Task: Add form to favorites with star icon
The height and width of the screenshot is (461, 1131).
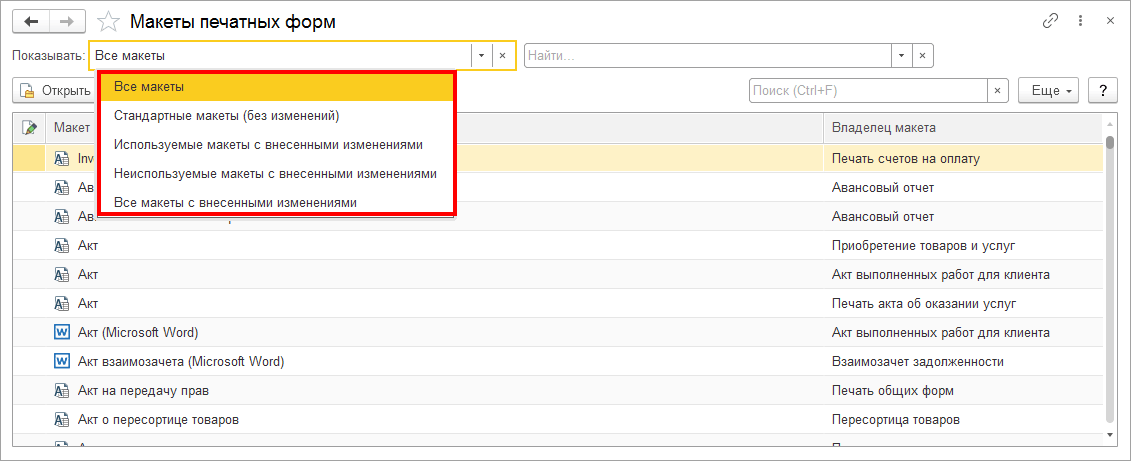Action: [111, 21]
